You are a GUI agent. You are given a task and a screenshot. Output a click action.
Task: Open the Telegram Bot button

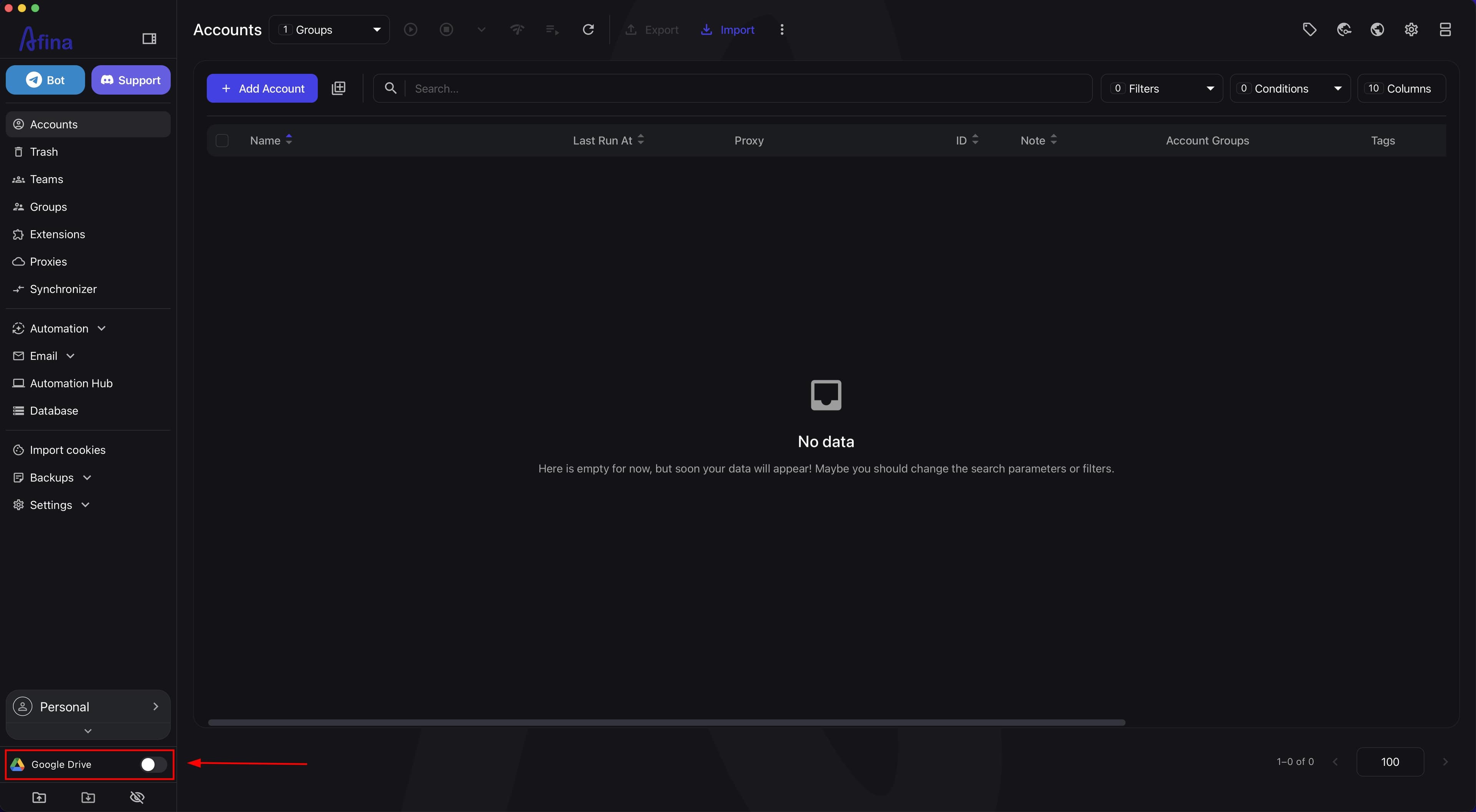click(45, 80)
